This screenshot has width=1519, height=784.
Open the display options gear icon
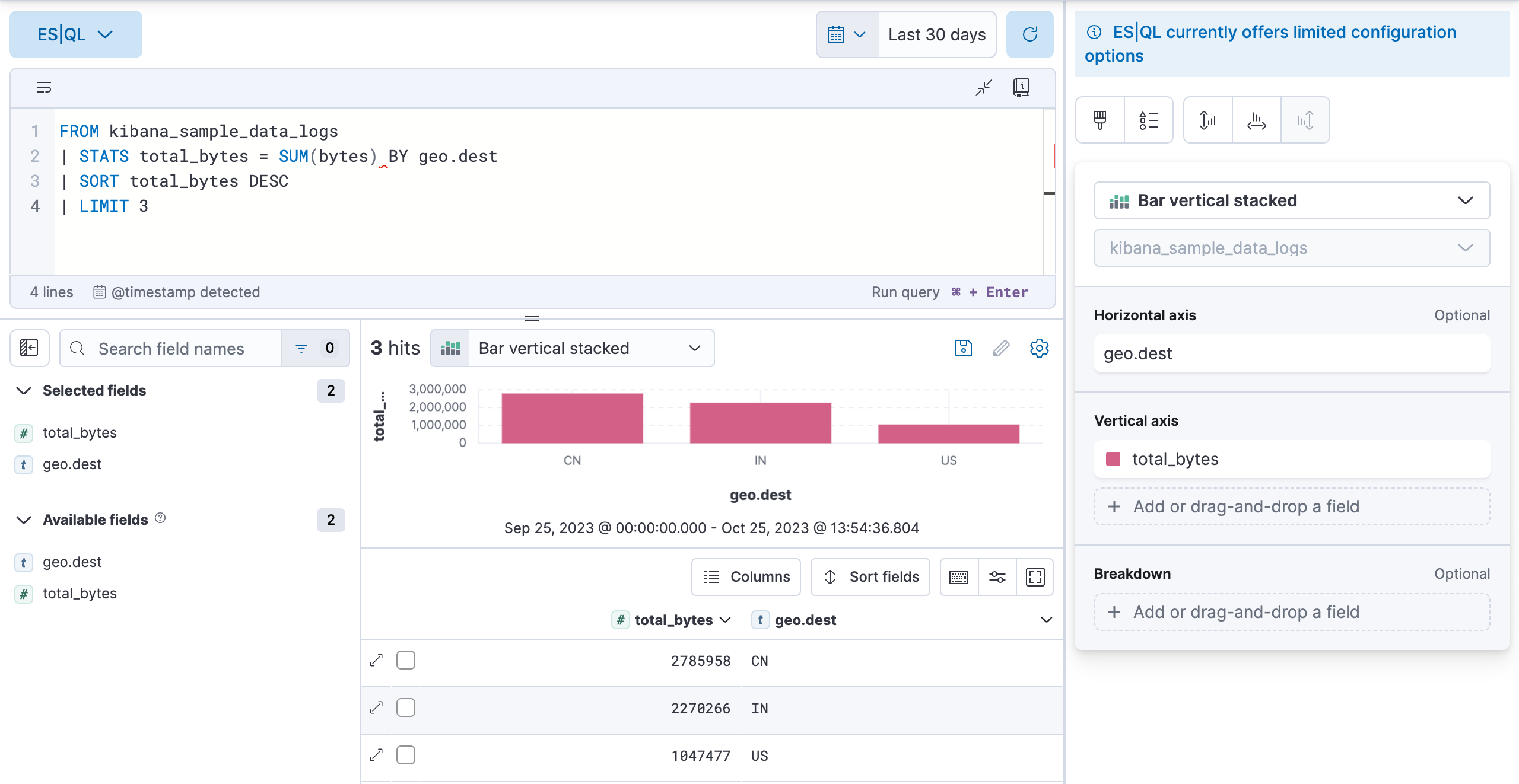1039,348
